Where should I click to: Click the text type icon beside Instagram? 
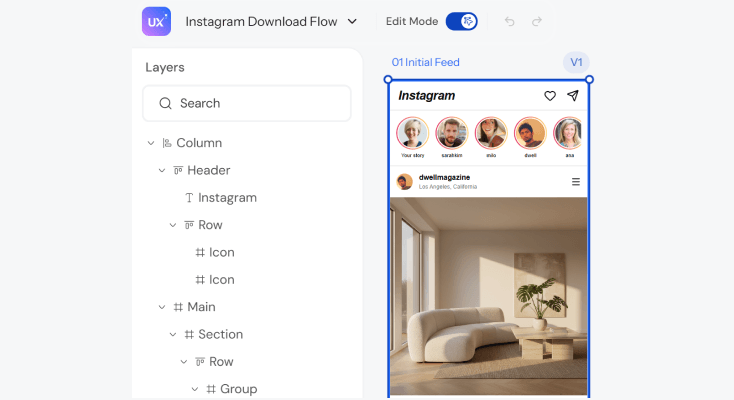[189, 198]
